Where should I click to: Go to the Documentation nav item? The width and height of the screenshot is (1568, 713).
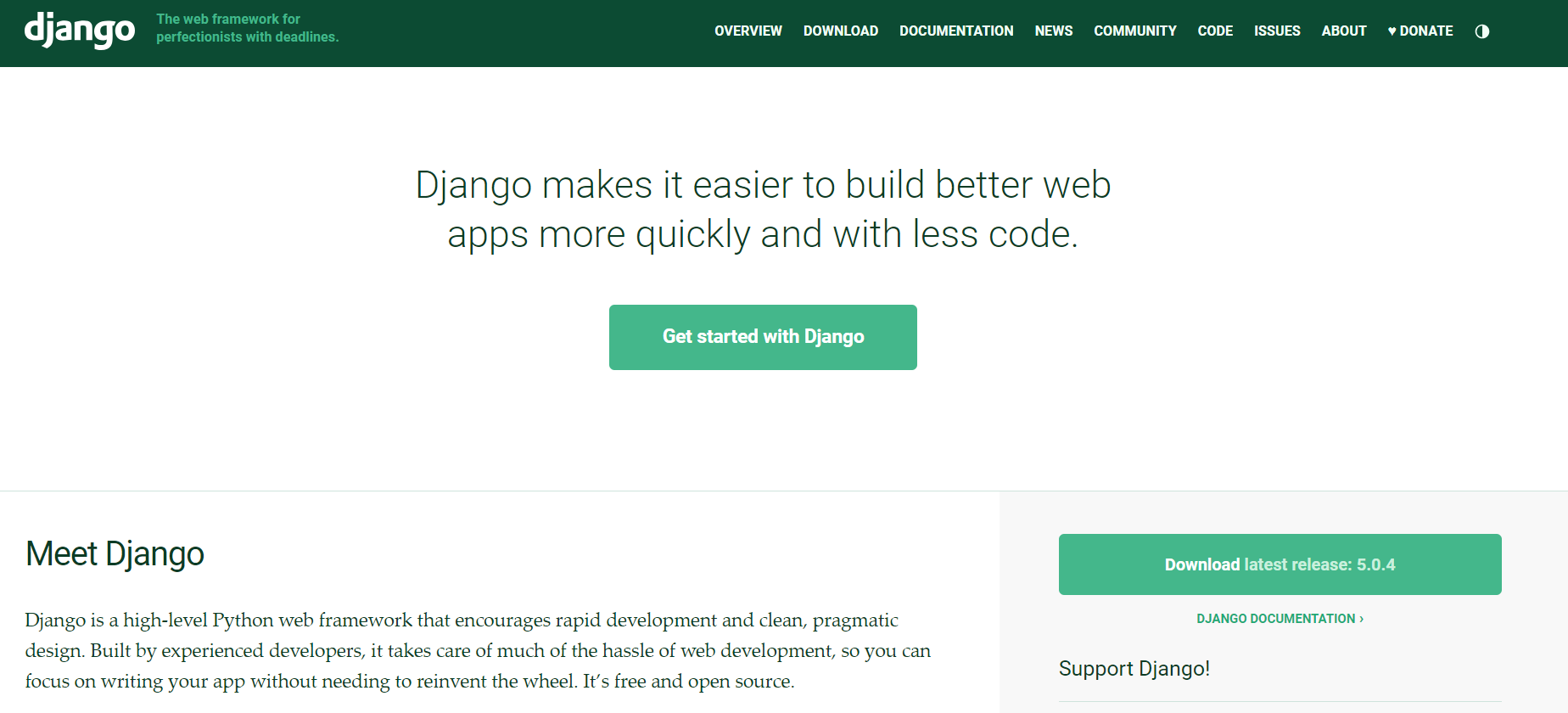[x=956, y=31]
